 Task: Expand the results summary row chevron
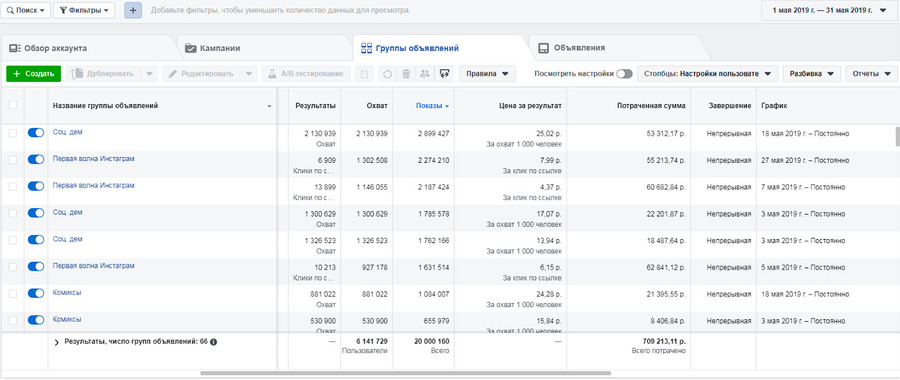click(x=57, y=343)
